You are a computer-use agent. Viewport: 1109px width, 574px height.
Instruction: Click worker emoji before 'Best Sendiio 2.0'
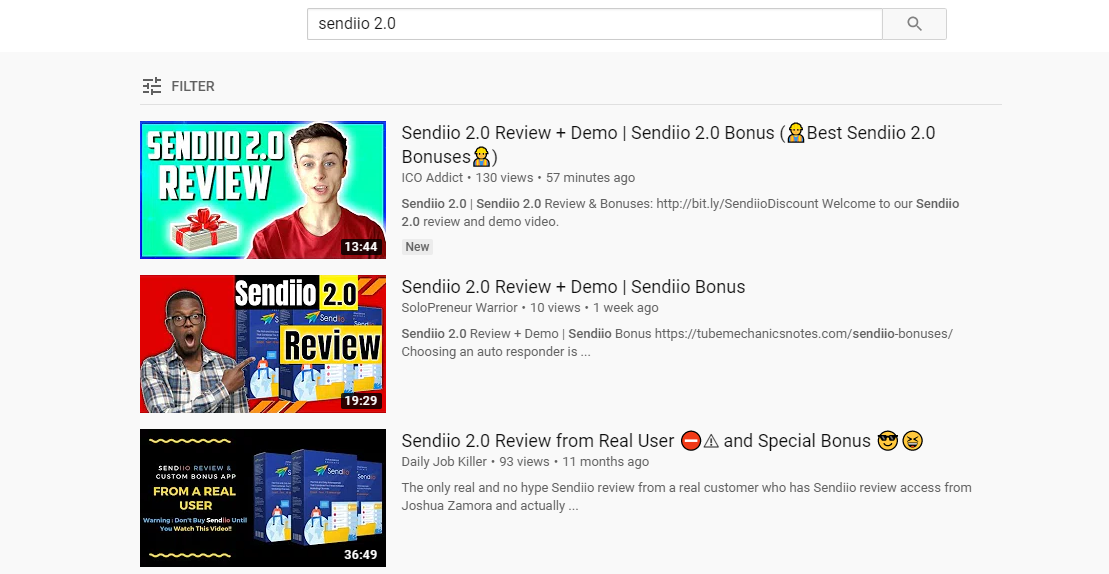point(796,133)
